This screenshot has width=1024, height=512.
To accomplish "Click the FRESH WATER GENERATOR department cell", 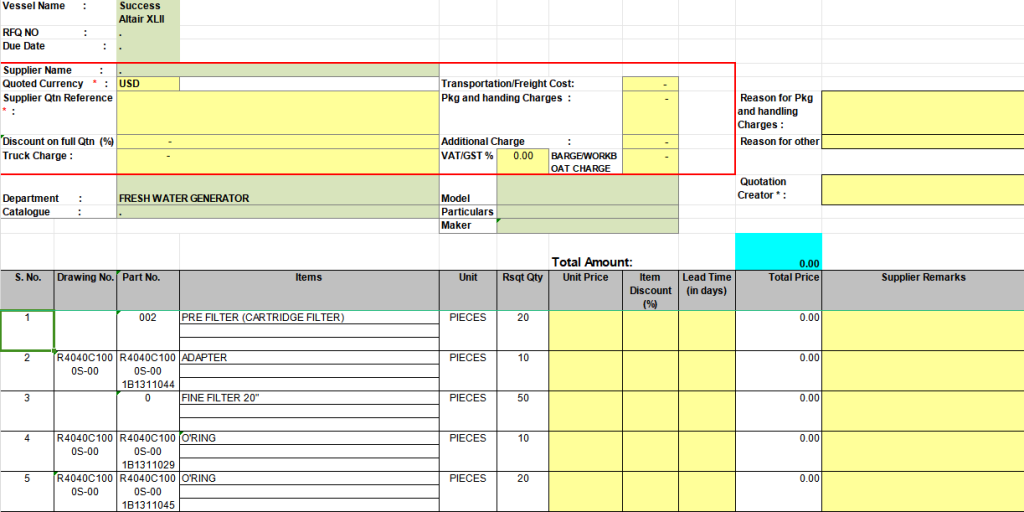I will point(277,198).
